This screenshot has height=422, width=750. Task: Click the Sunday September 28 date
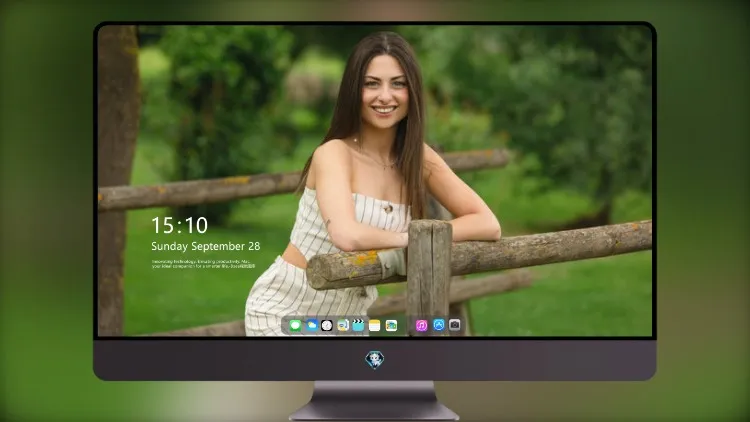click(206, 246)
